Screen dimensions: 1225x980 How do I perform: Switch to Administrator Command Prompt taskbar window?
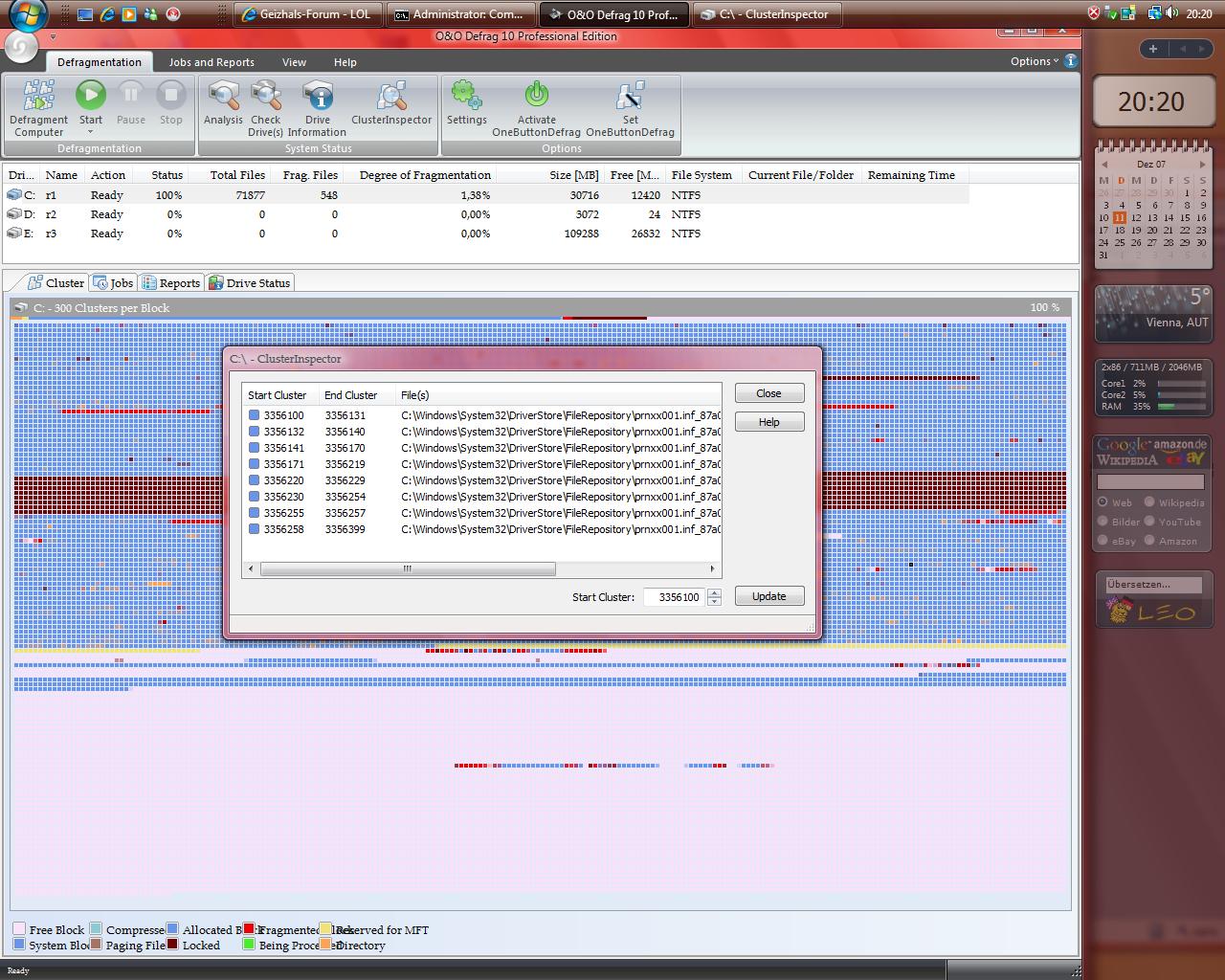click(x=459, y=14)
